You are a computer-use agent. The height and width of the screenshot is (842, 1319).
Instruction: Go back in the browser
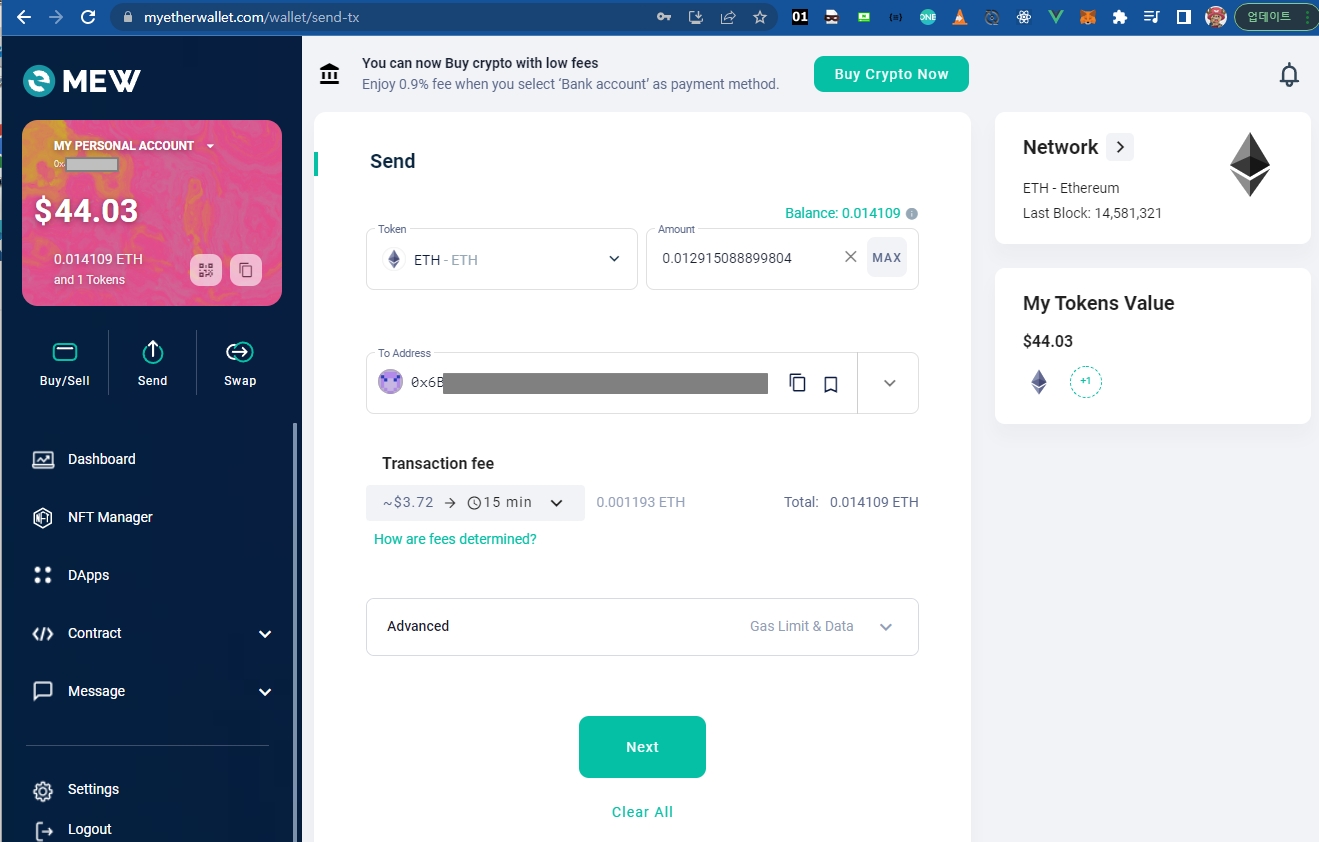(24, 17)
